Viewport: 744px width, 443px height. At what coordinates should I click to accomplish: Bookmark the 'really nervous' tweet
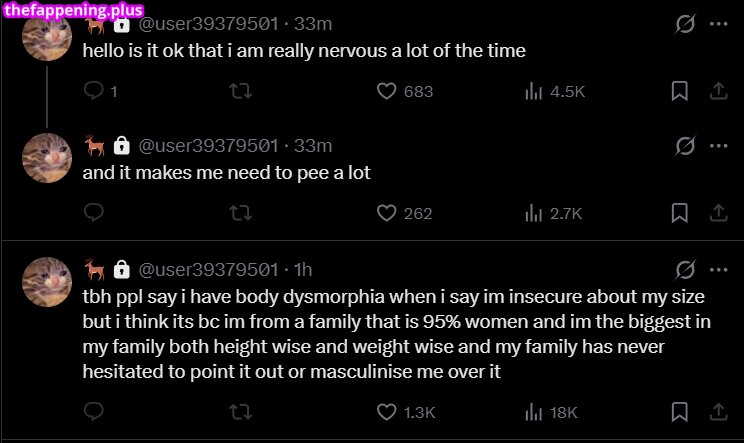(x=679, y=91)
